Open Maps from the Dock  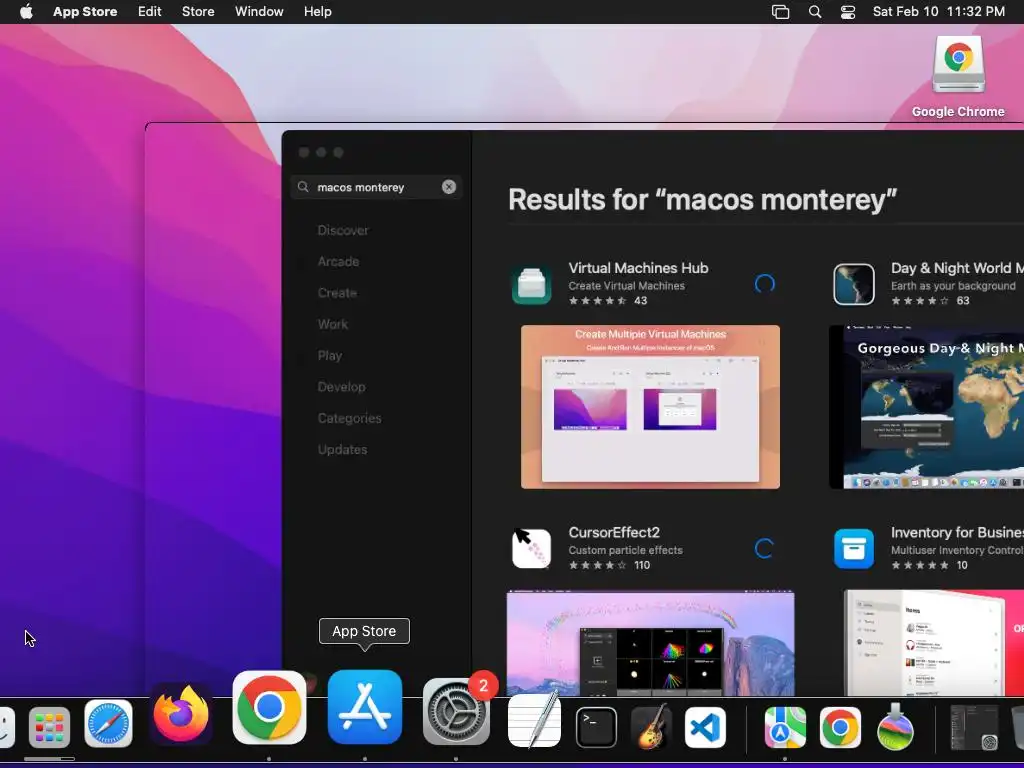785,727
